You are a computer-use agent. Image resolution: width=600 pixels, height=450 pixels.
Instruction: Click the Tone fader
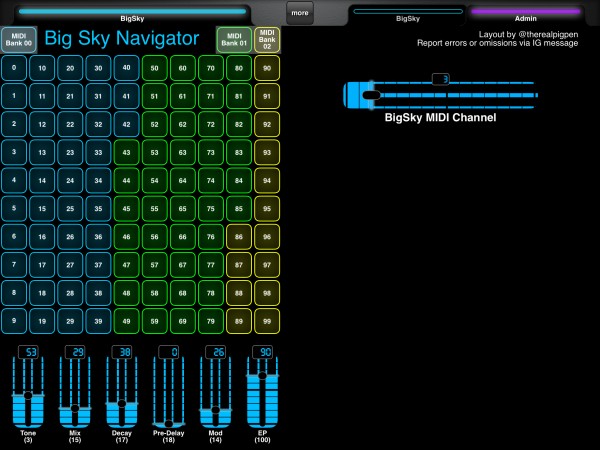(x=28, y=392)
